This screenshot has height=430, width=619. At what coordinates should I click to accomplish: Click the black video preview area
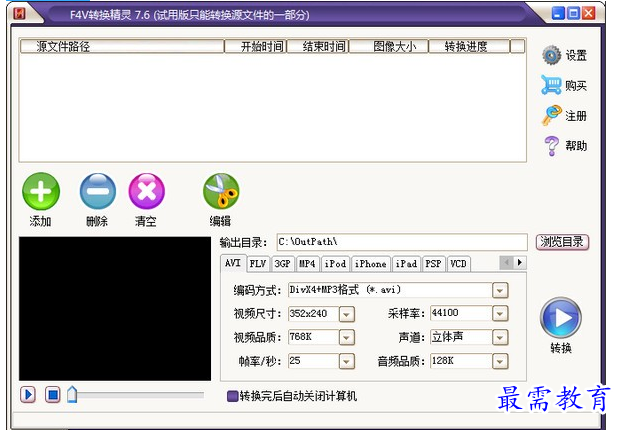click(115, 309)
